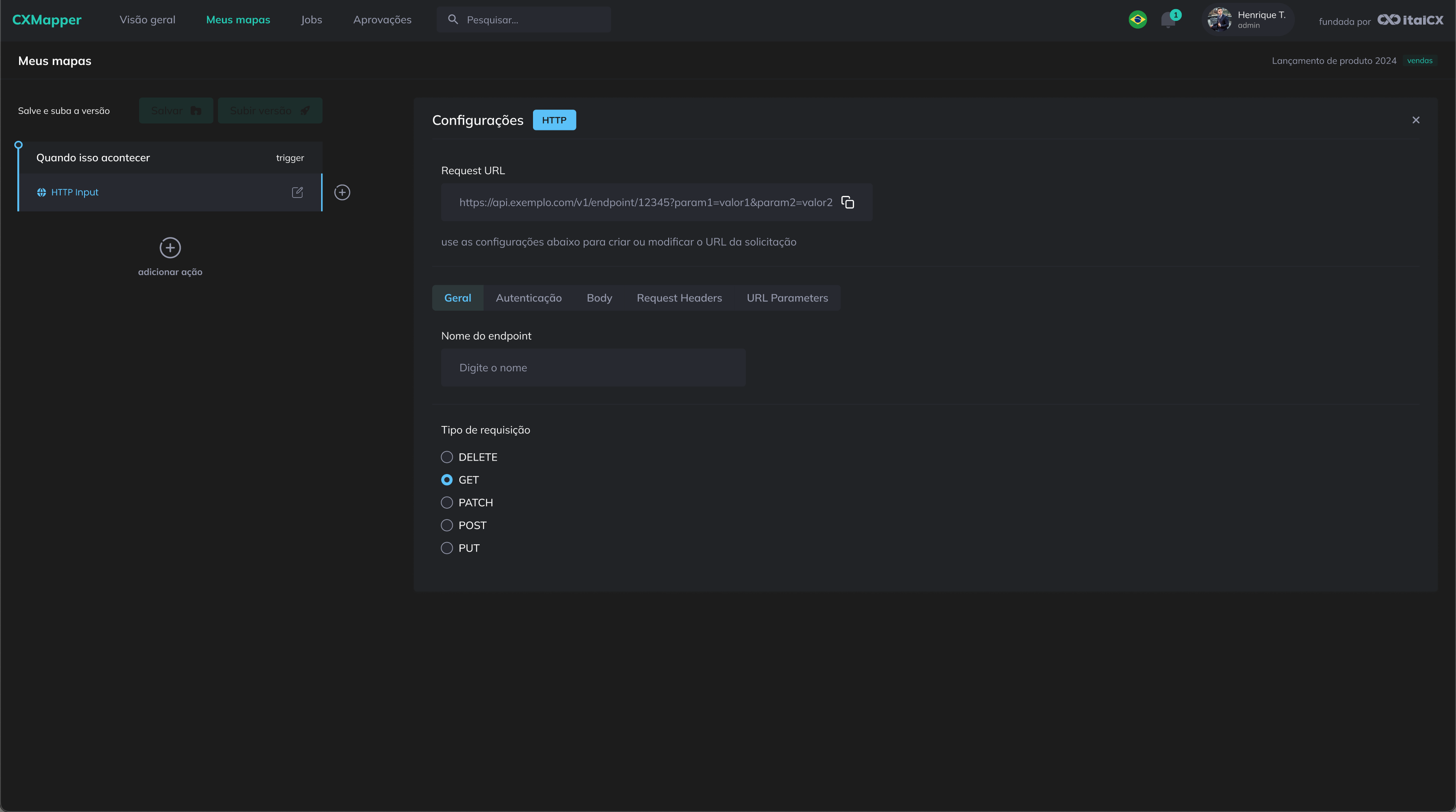Image resolution: width=1456 pixels, height=812 pixels.
Task: Click the HTTP Input globe icon
Action: tap(41, 192)
